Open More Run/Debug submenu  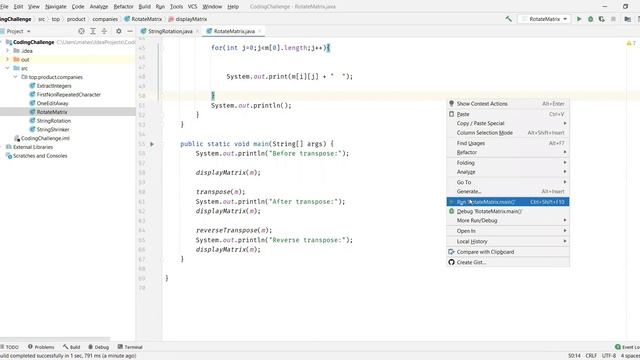508,220
